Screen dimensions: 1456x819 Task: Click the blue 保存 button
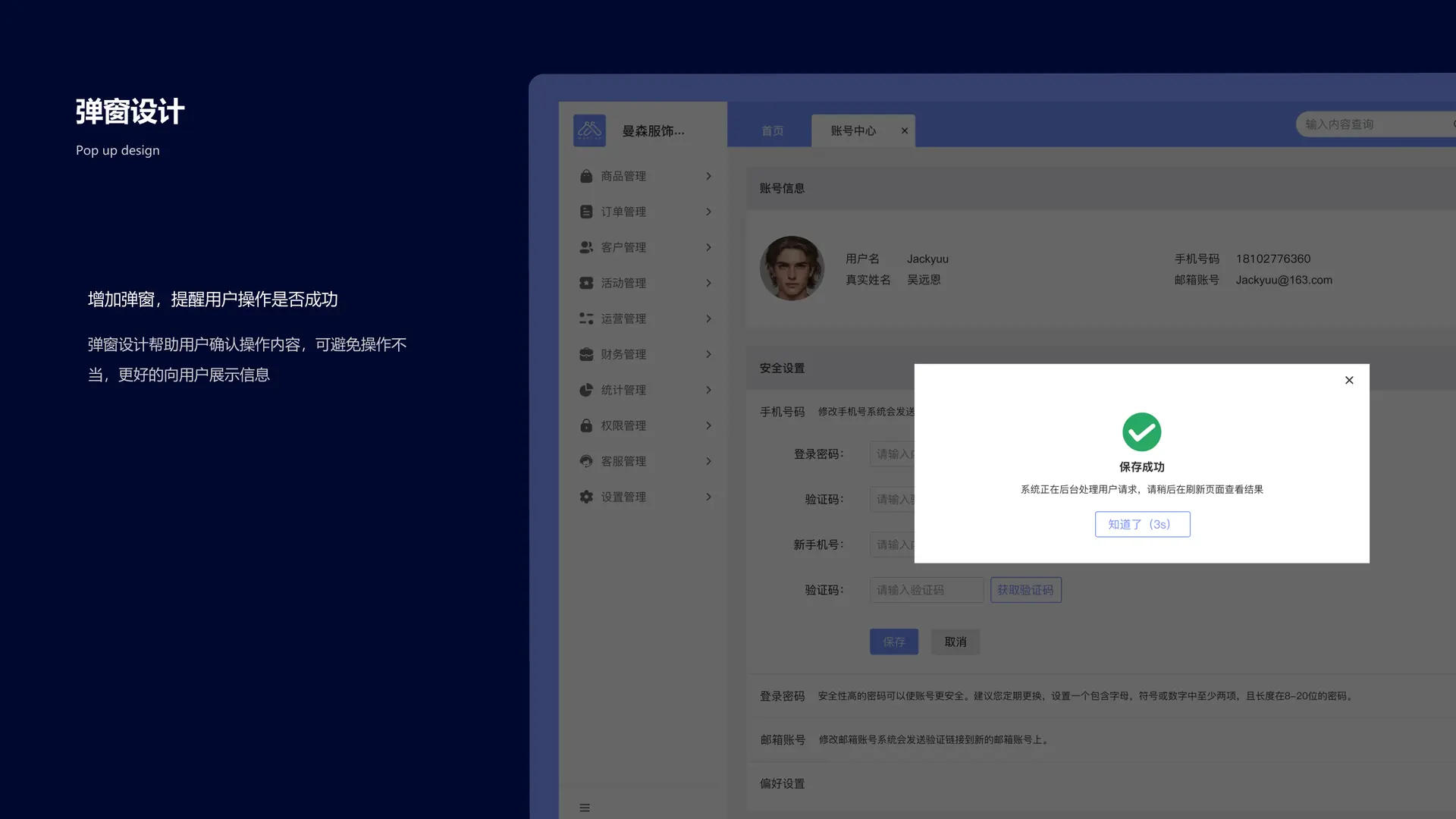coord(894,642)
